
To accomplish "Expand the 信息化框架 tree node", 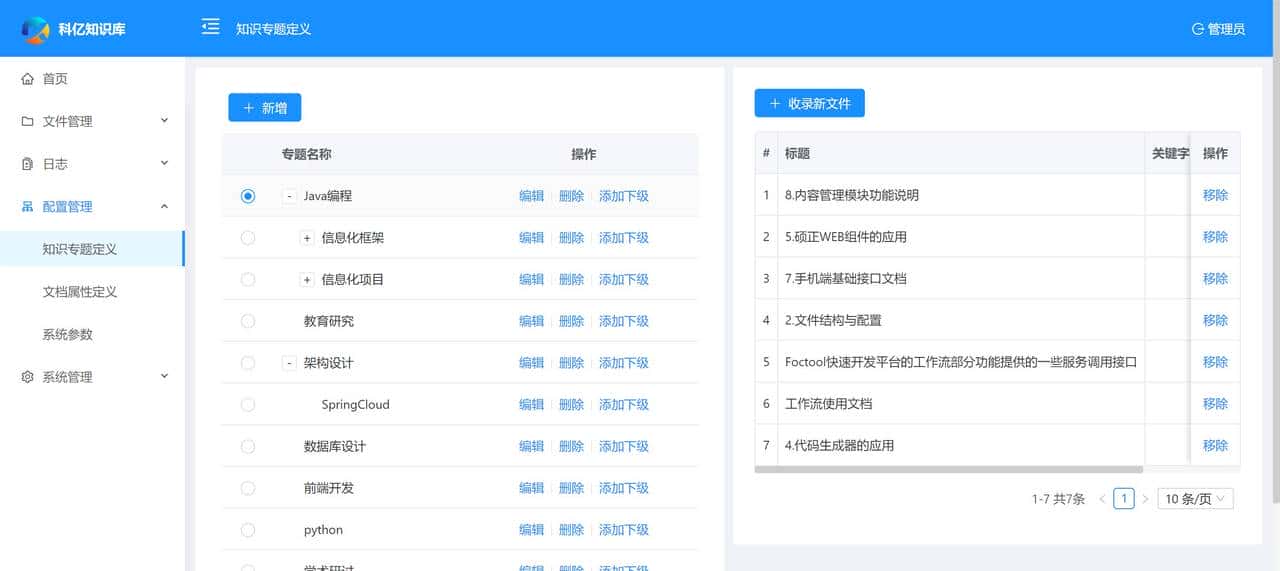I will [x=307, y=238].
